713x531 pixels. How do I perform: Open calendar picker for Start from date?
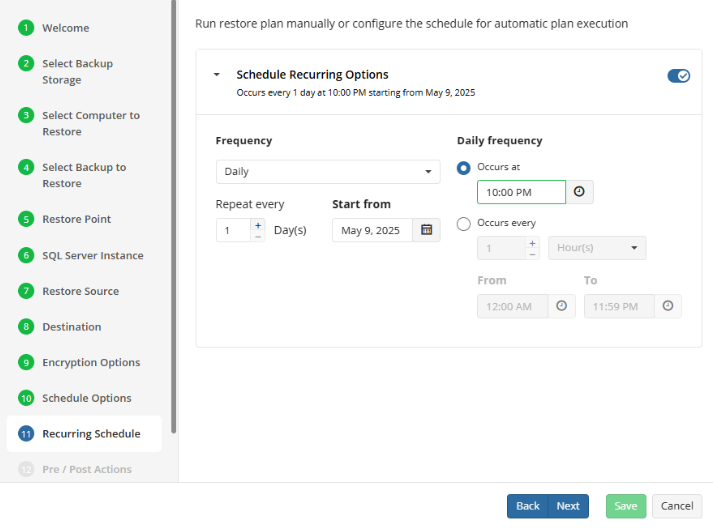pos(427,230)
